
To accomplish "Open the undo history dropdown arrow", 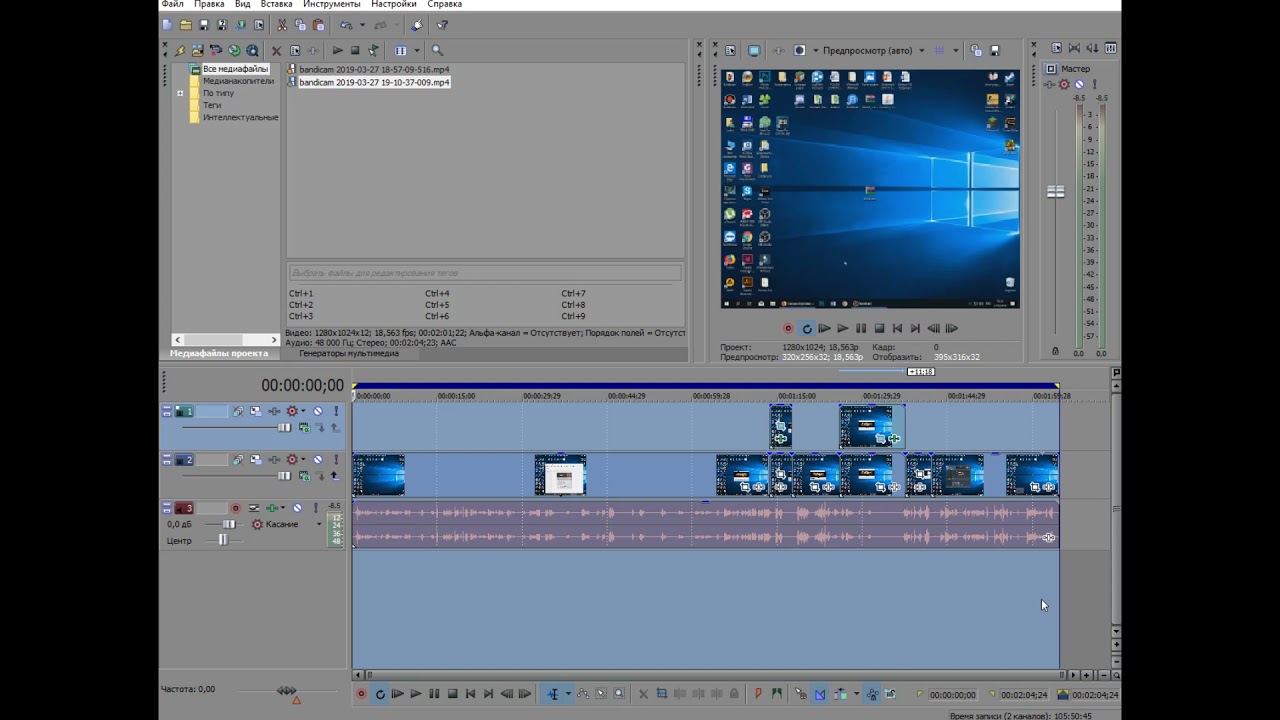I will (x=362, y=25).
